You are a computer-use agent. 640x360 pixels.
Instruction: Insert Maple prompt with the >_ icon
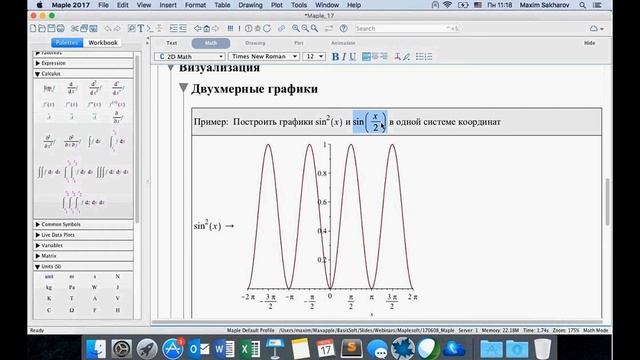click(x=150, y=28)
